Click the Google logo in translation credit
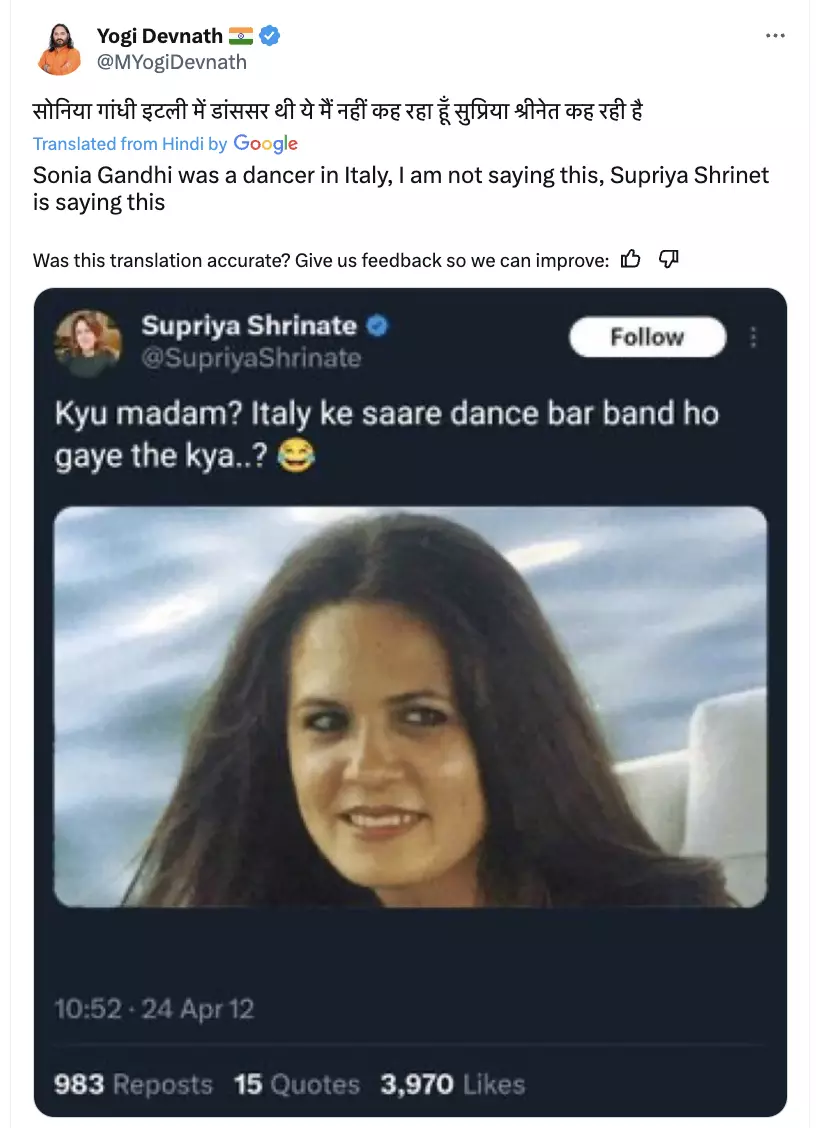The width and height of the screenshot is (816, 1128). click(x=266, y=144)
